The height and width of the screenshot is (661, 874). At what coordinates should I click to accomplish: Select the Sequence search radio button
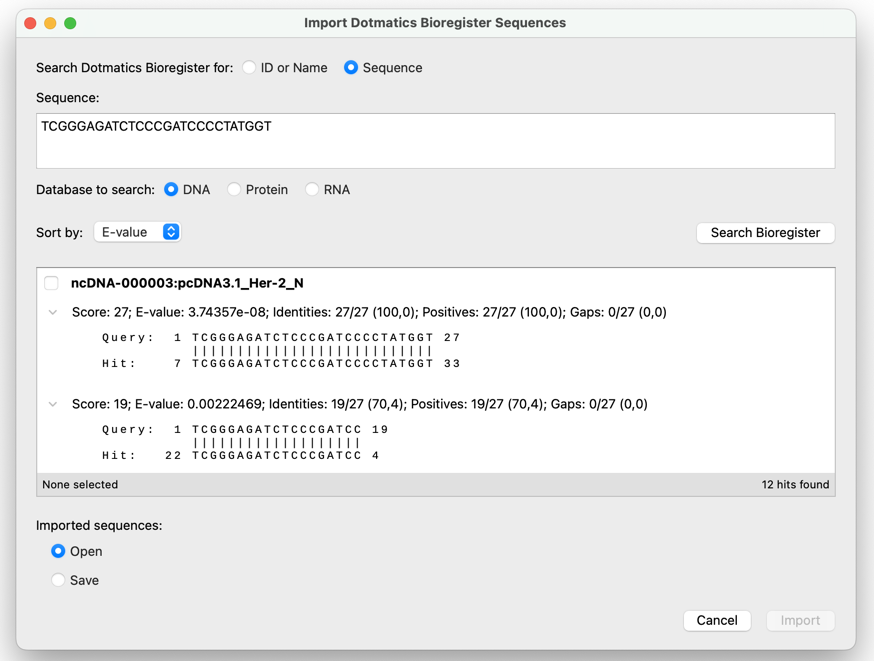(351, 67)
